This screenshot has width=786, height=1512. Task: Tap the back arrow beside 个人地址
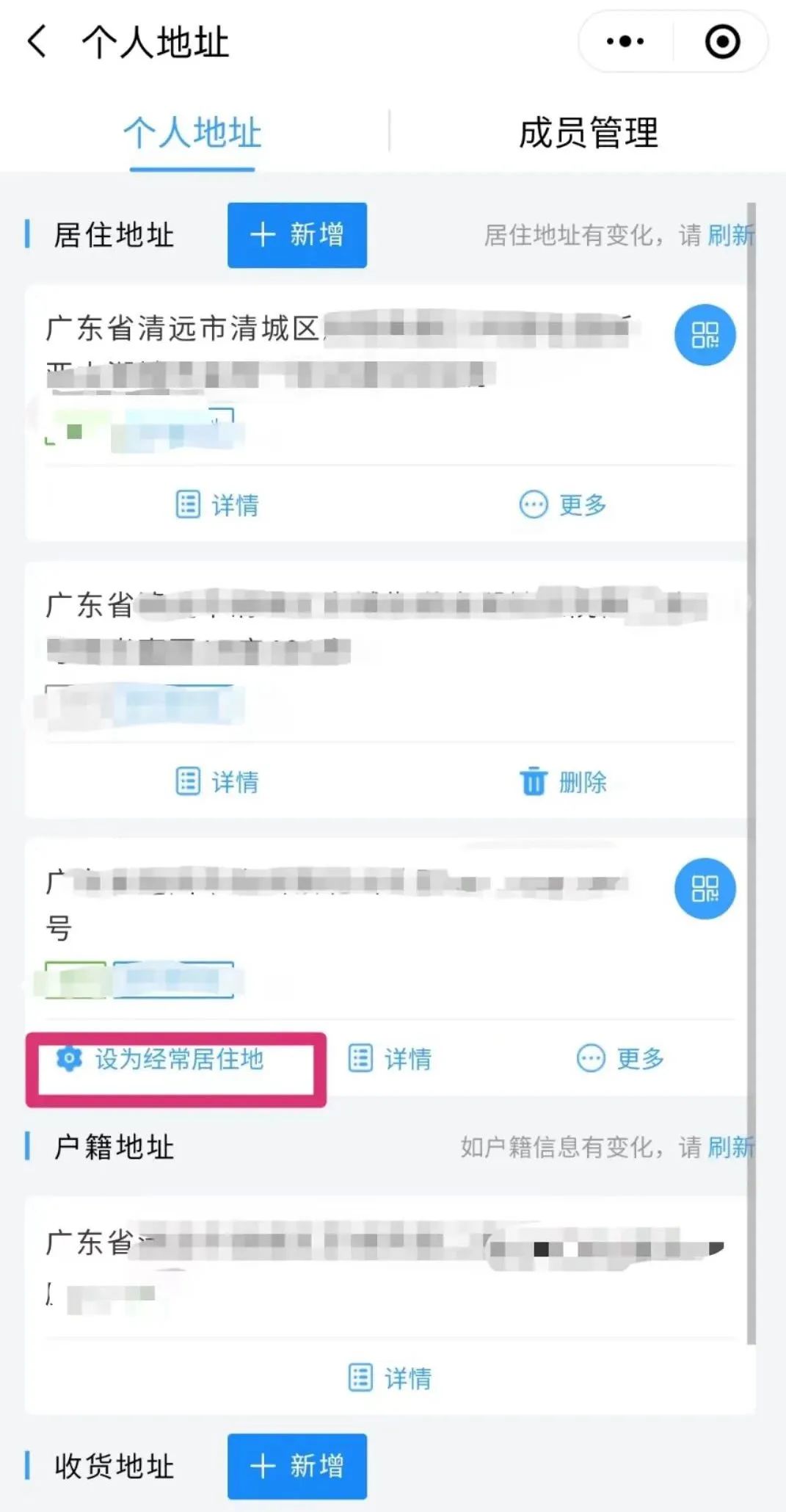(x=37, y=41)
